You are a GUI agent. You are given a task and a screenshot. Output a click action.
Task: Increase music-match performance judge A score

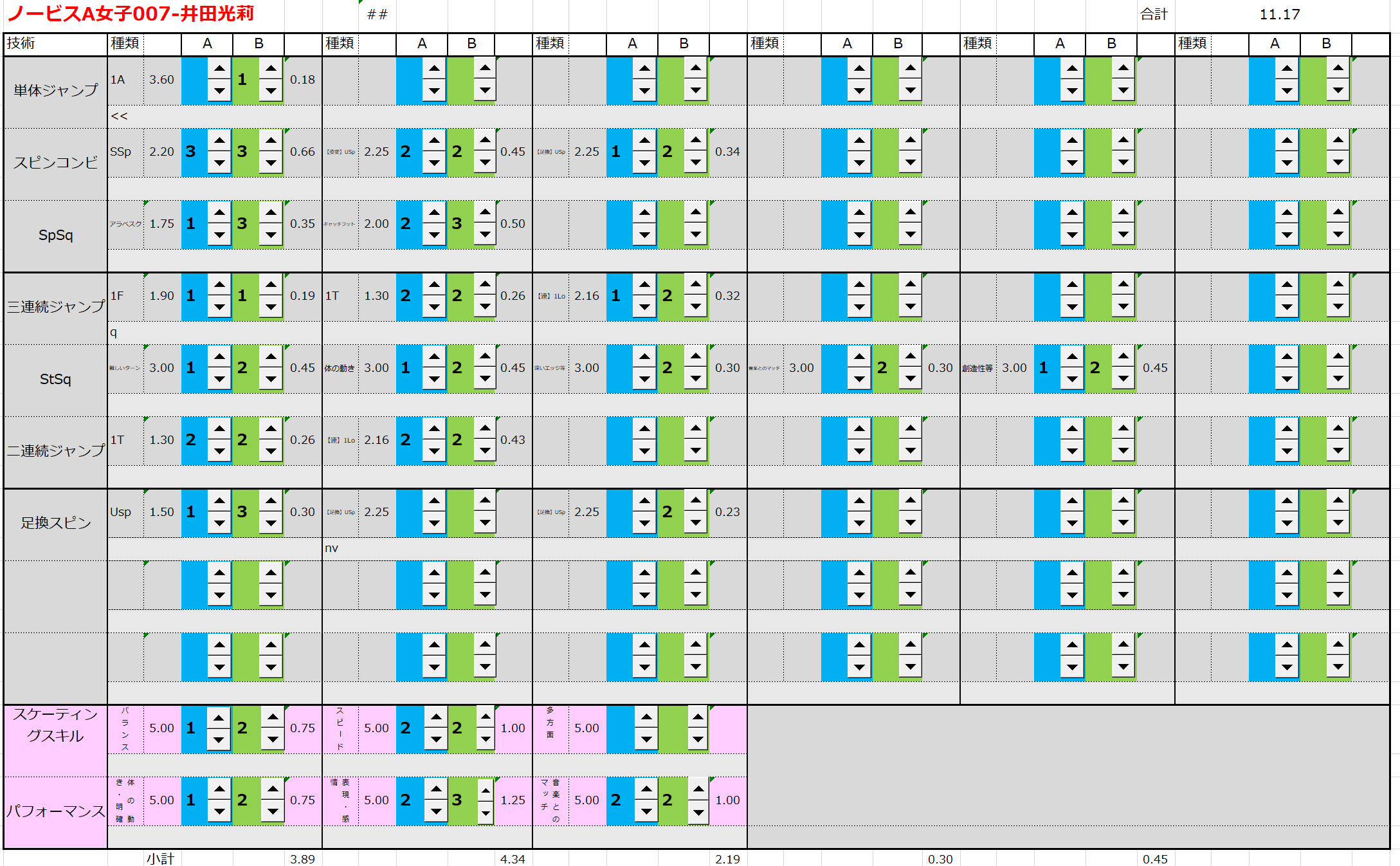click(646, 789)
